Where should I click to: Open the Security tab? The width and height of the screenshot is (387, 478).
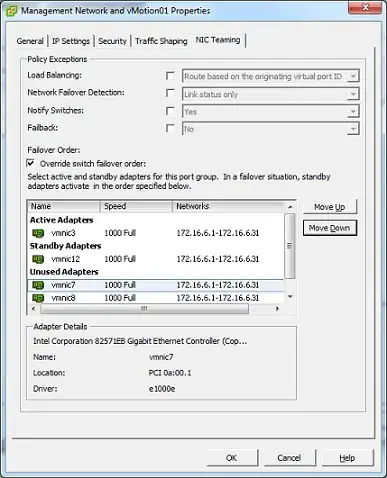tap(112, 41)
